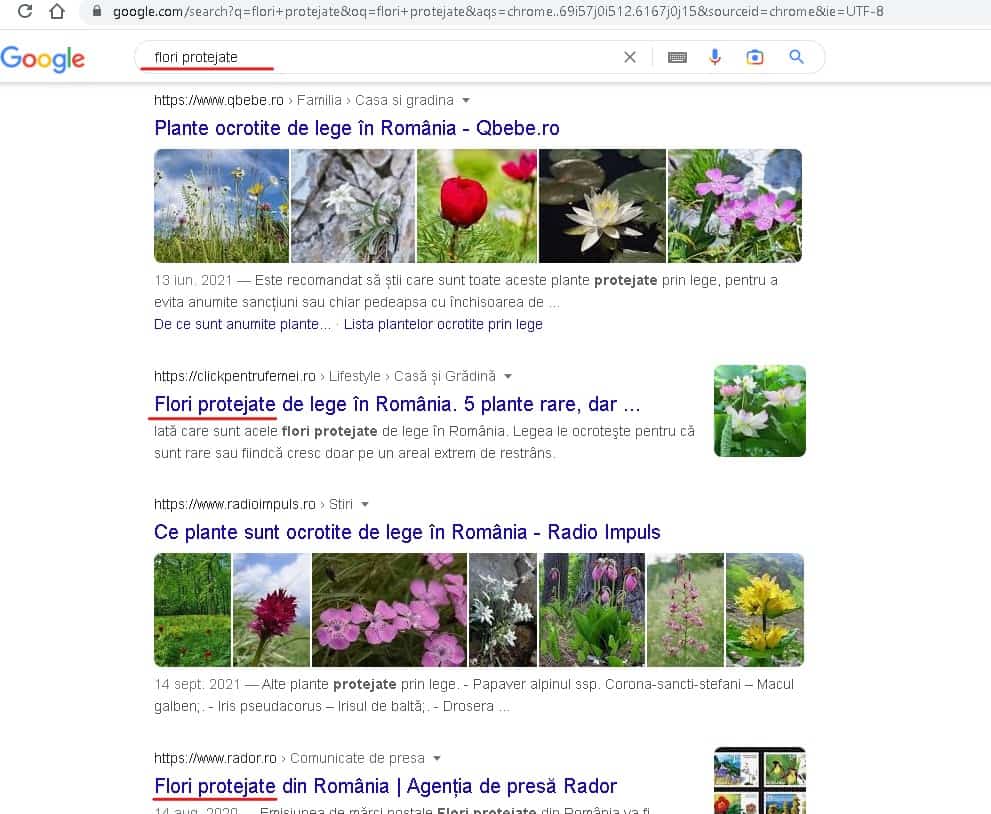The image size is (991, 814).
Task: Start voice search with microphone icon
Action: click(x=715, y=57)
